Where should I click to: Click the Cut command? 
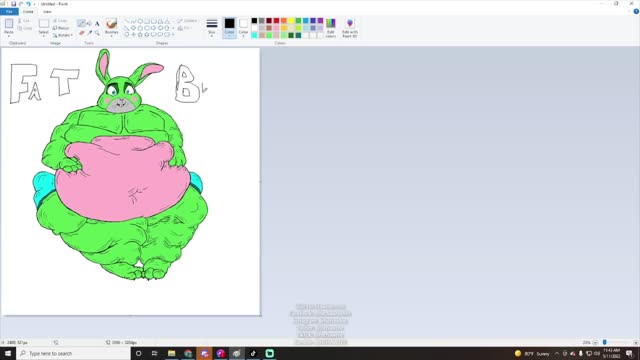(x=24, y=20)
